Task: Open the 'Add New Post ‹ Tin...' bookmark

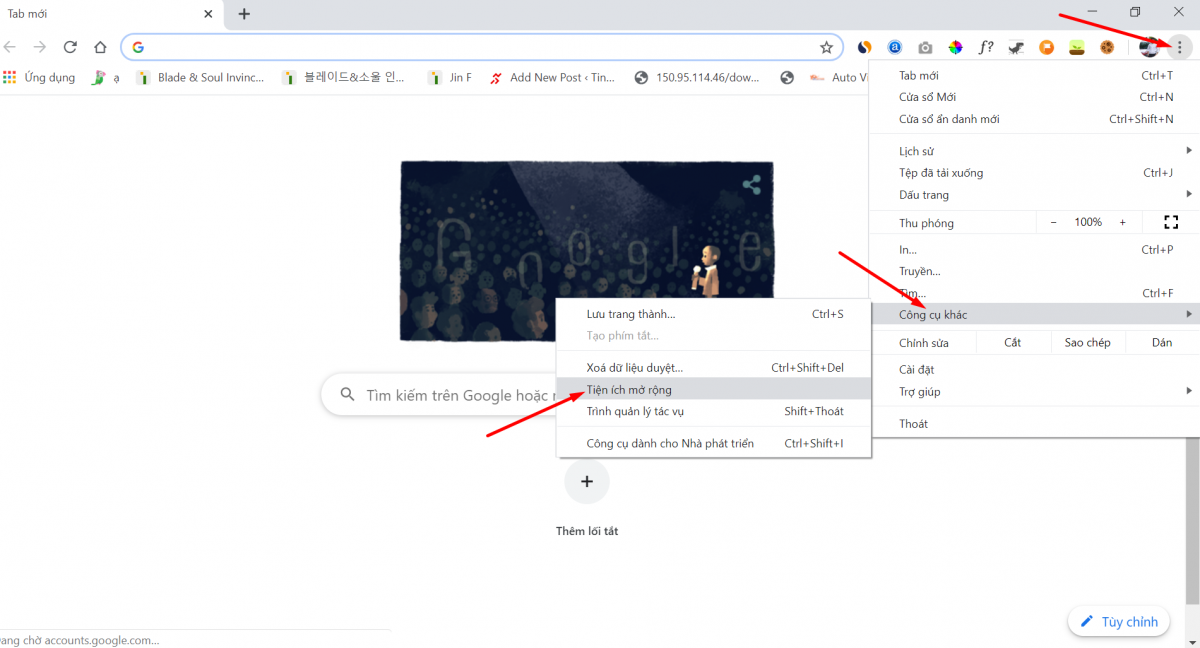Action: point(552,77)
